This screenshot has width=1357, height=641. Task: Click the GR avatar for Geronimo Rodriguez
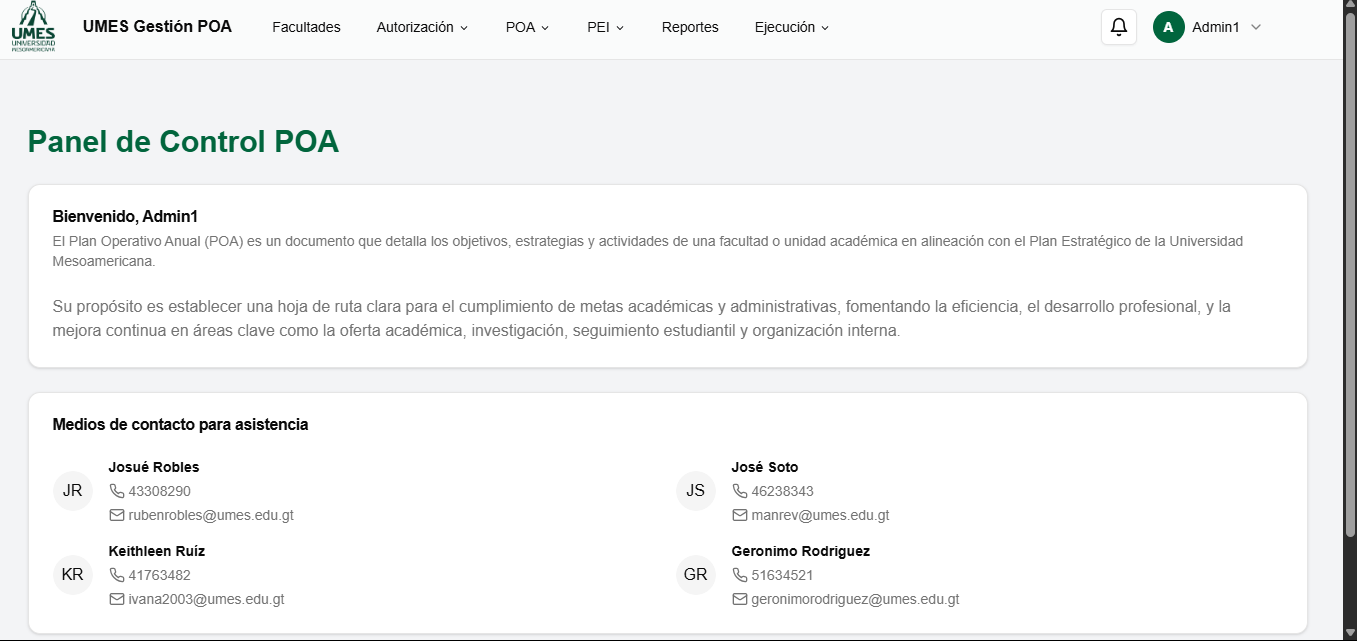pyautogui.click(x=696, y=575)
